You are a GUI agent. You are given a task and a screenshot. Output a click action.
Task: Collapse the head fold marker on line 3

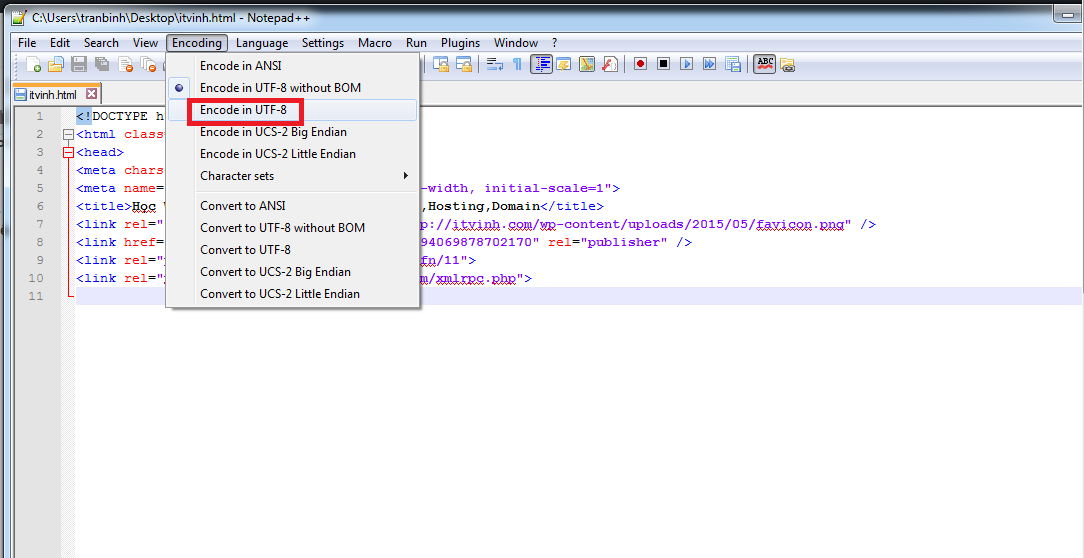point(68,152)
